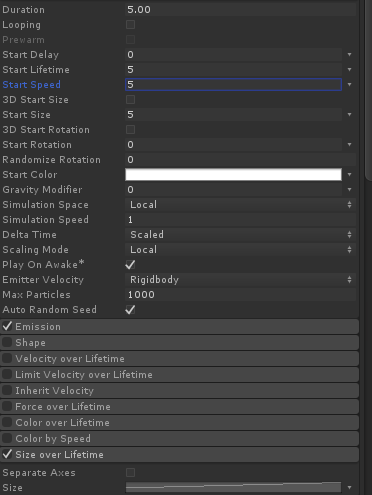This screenshot has height=495, width=372.
Task: Open Start Size mode arrow menu
Action: tap(349, 115)
